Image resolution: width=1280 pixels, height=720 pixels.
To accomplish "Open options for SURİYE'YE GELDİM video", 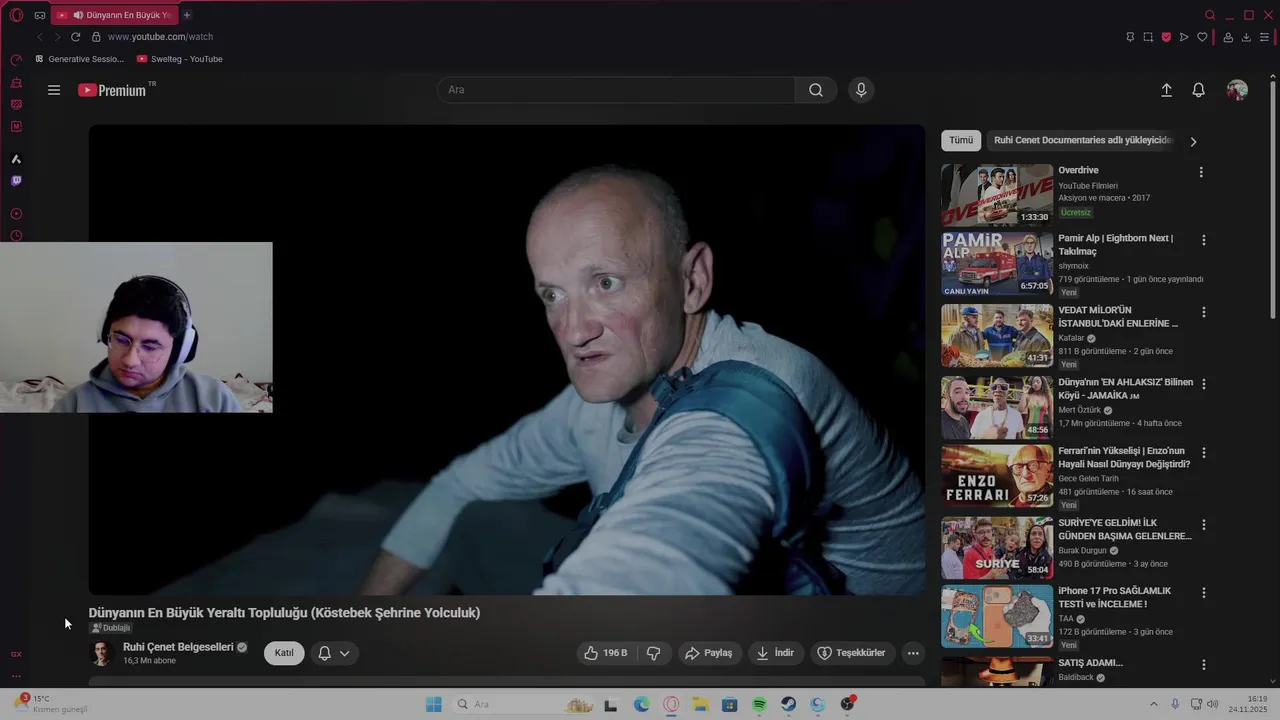I will [x=1203, y=525].
